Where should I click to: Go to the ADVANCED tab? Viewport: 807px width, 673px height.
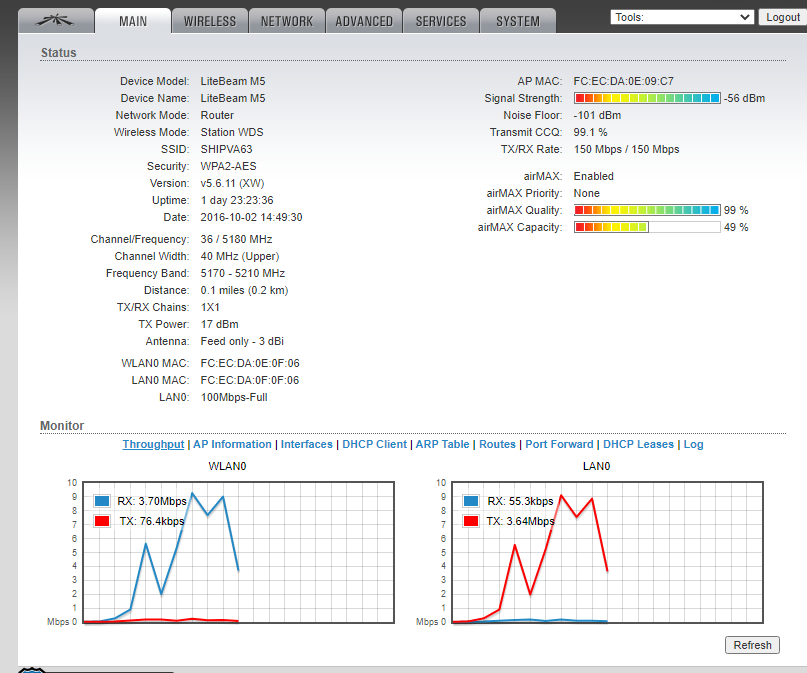[x=364, y=21]
